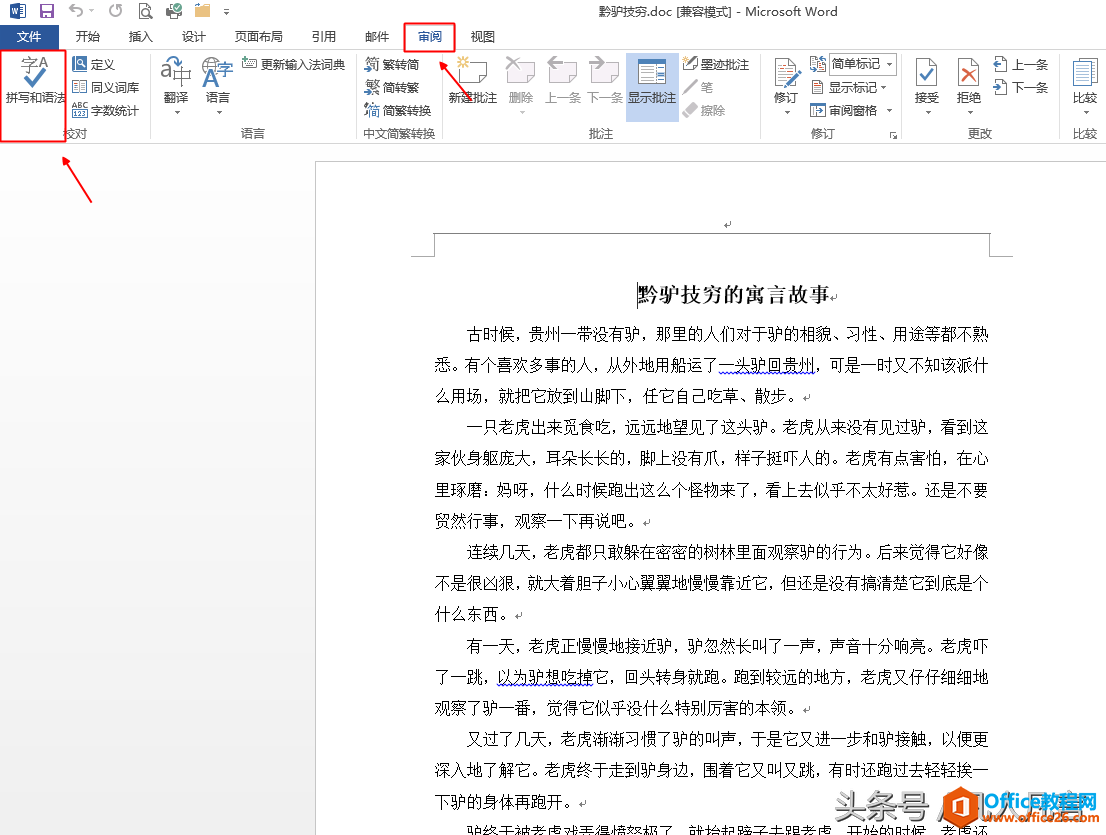Switch to the 设计 tab
This screenshot has width=1106, height=835.
click(x=193, y=37)
